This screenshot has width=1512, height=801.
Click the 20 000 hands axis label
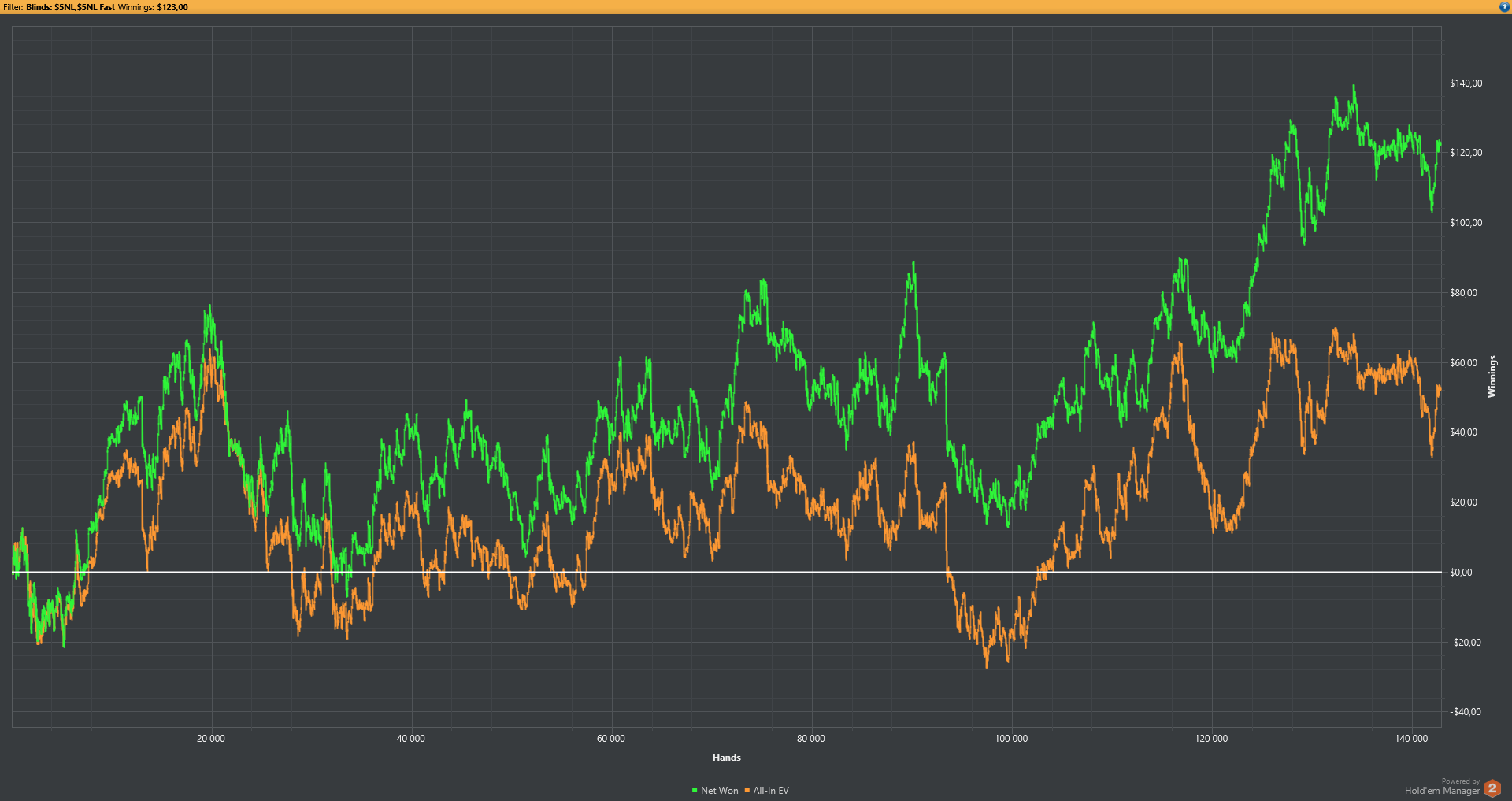click(211, 739)
